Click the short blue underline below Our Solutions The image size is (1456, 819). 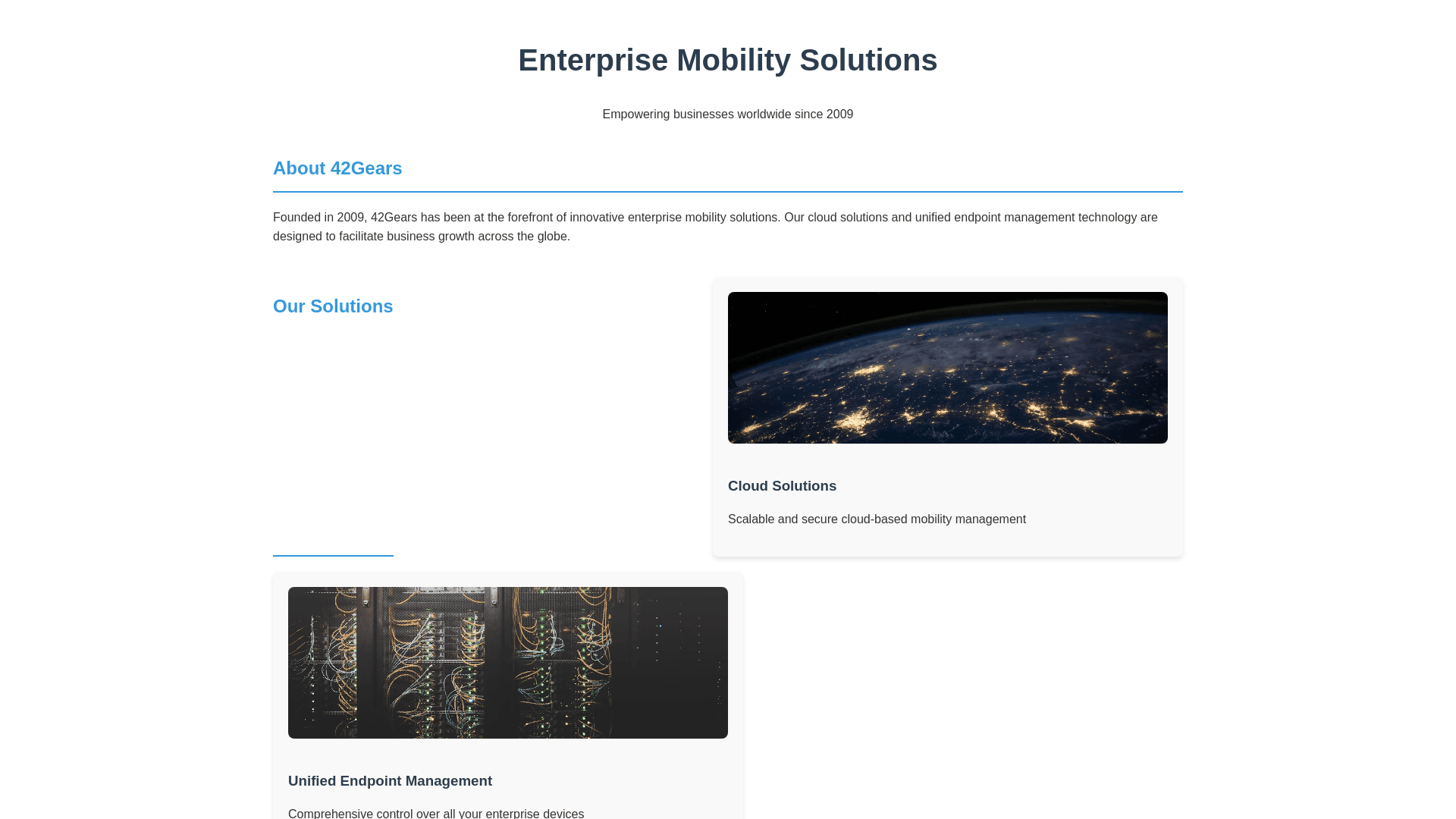click(x=333, y=556)
